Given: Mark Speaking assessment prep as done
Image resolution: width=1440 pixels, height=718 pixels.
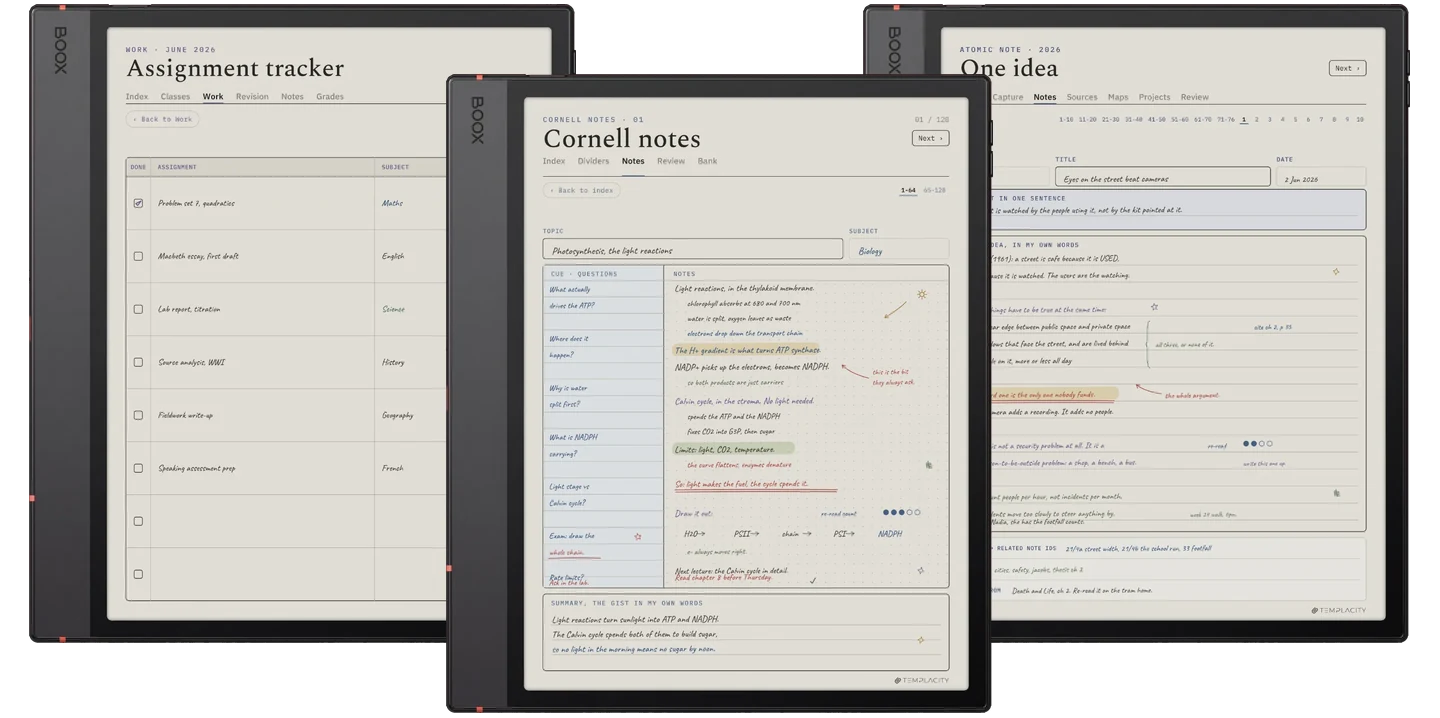Looking at the screenshot, I should click(138, 468).
